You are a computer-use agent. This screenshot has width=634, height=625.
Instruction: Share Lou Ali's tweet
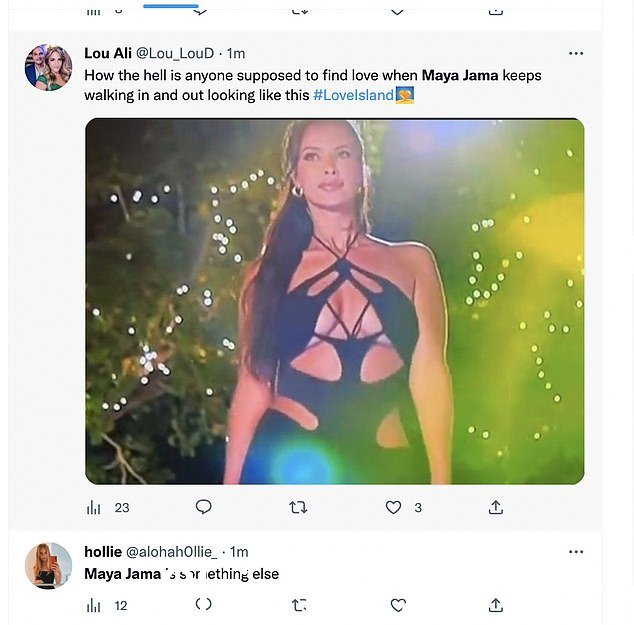pyautogui.click(x=496, y=507)
